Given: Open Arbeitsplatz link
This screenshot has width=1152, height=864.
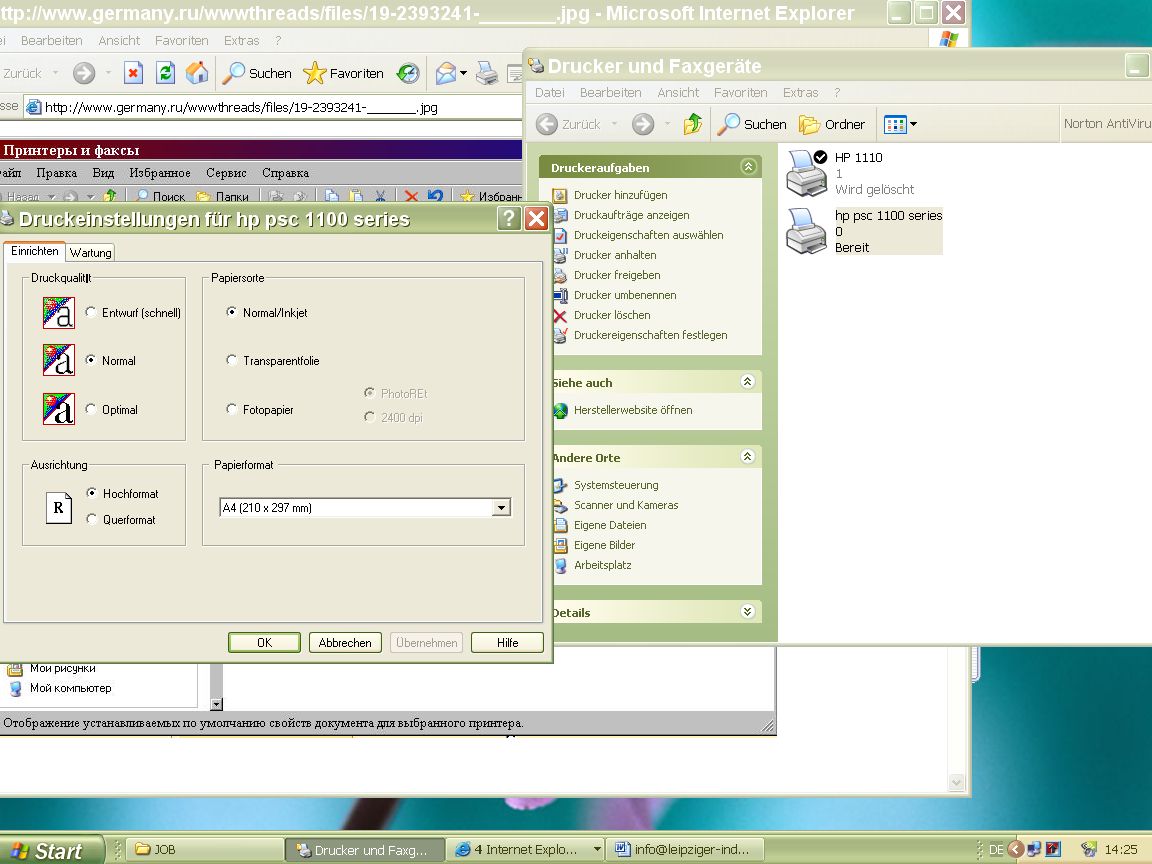Looking at the screenshot, I should click(602, 564).
